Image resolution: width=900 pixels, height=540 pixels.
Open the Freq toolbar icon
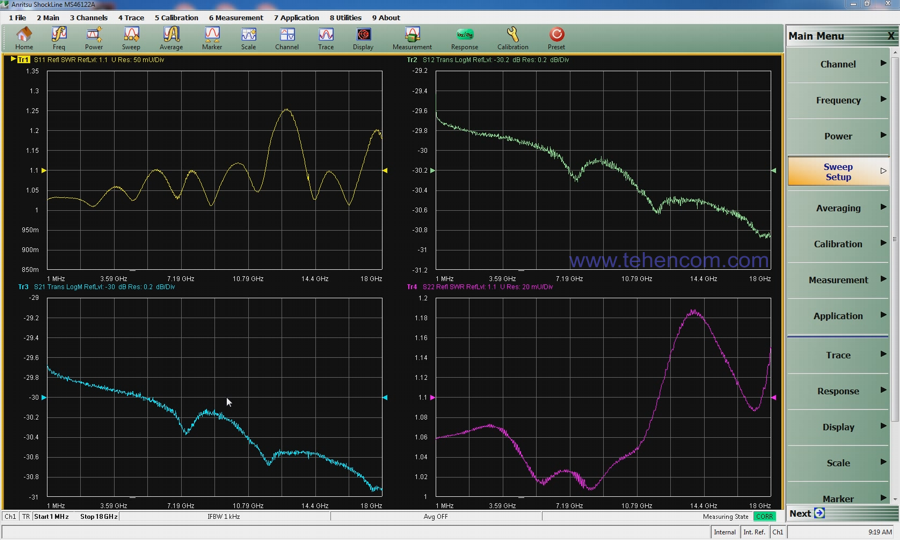(59, 38)
